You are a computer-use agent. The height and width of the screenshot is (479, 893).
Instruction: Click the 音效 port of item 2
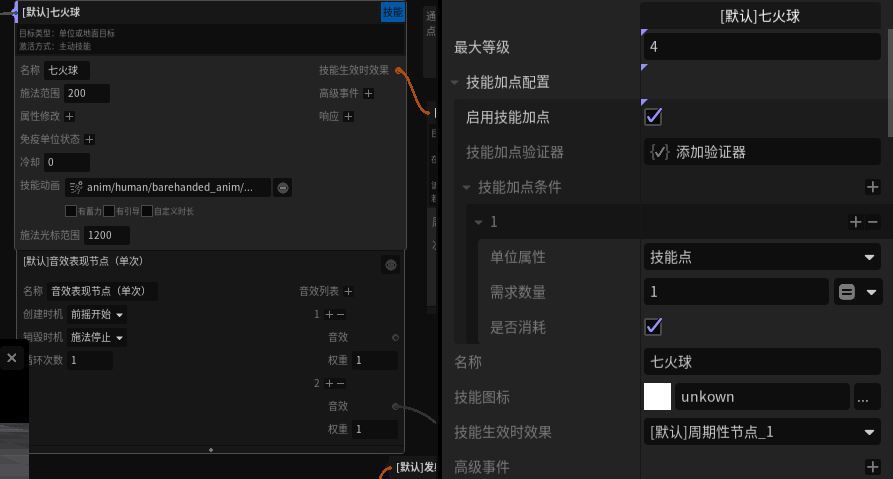(x=395, y=407)
